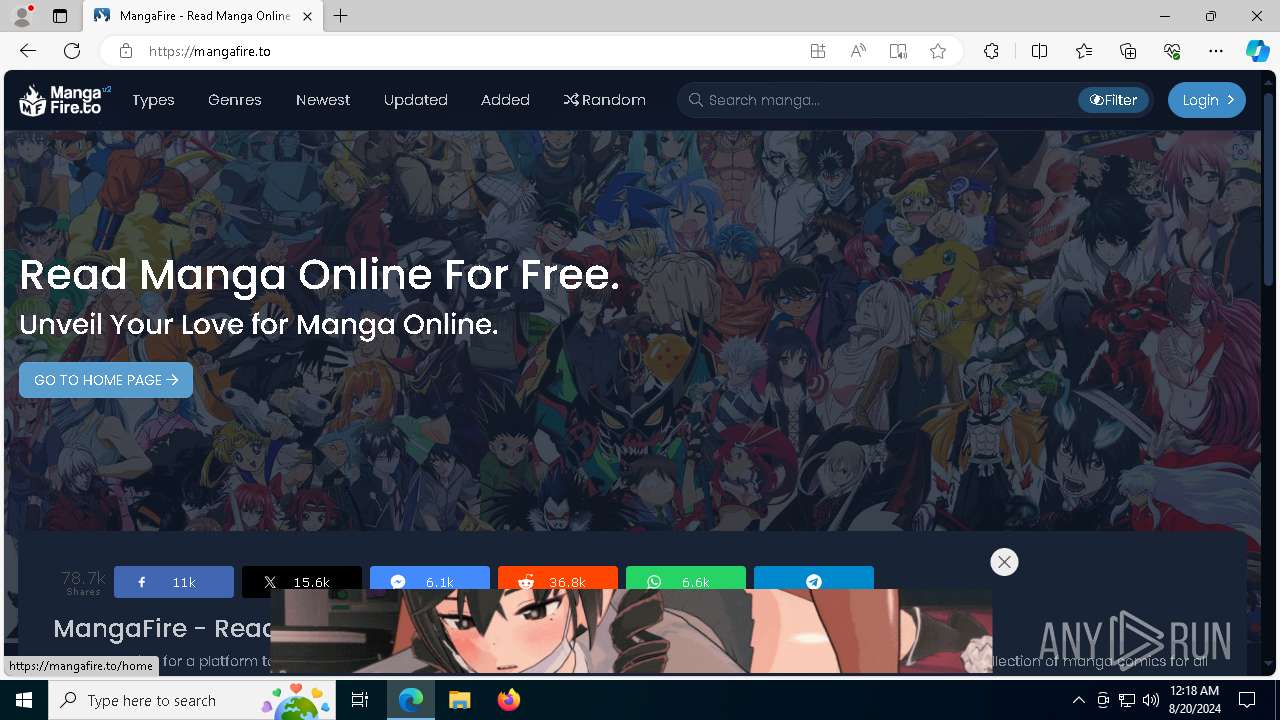The width and height of the screenshot is (1280, 720).
Task: Open the Favorites list
Action: (x=1084, y=51)
